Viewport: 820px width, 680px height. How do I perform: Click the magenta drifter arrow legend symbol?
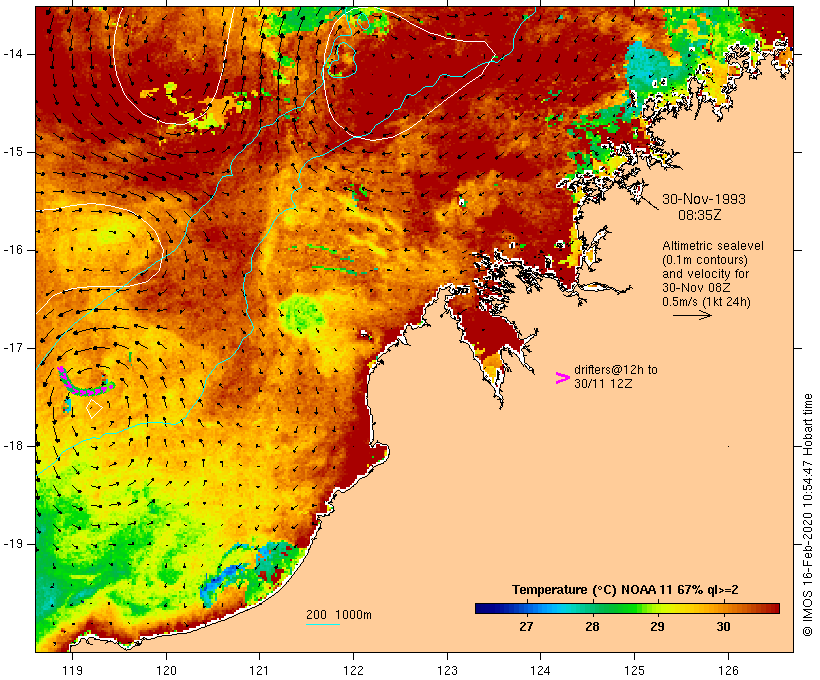(x=563, y=378)
